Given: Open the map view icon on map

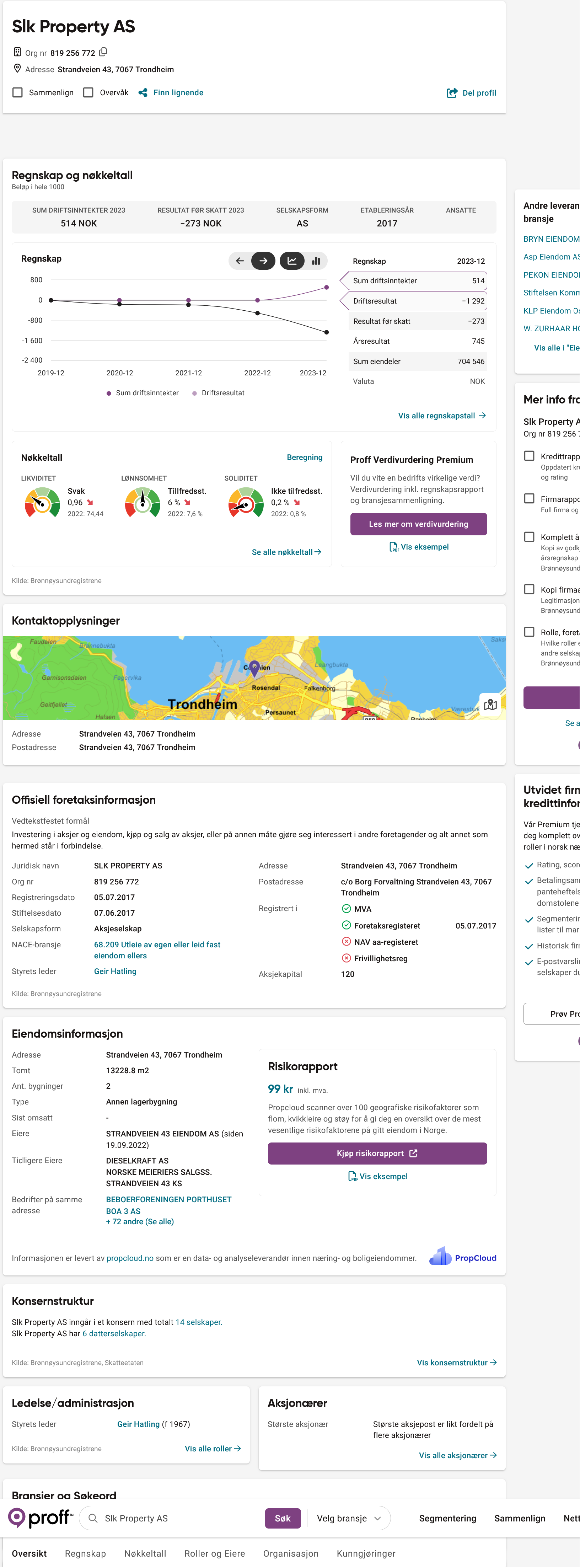Looking at the screenshot, I should 490,704.
